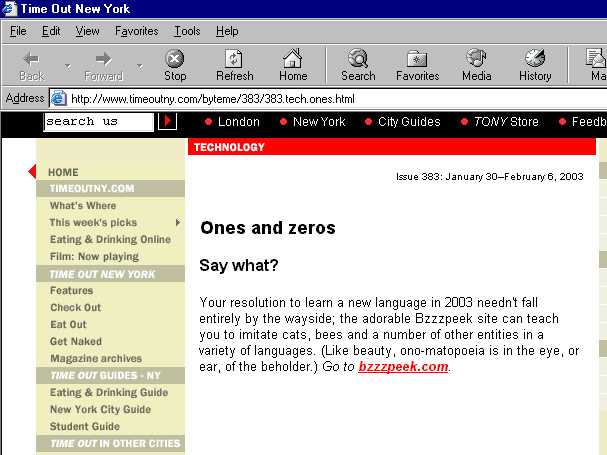
Task: Click the red triangle beside HOME
Action: click(32, 172)
